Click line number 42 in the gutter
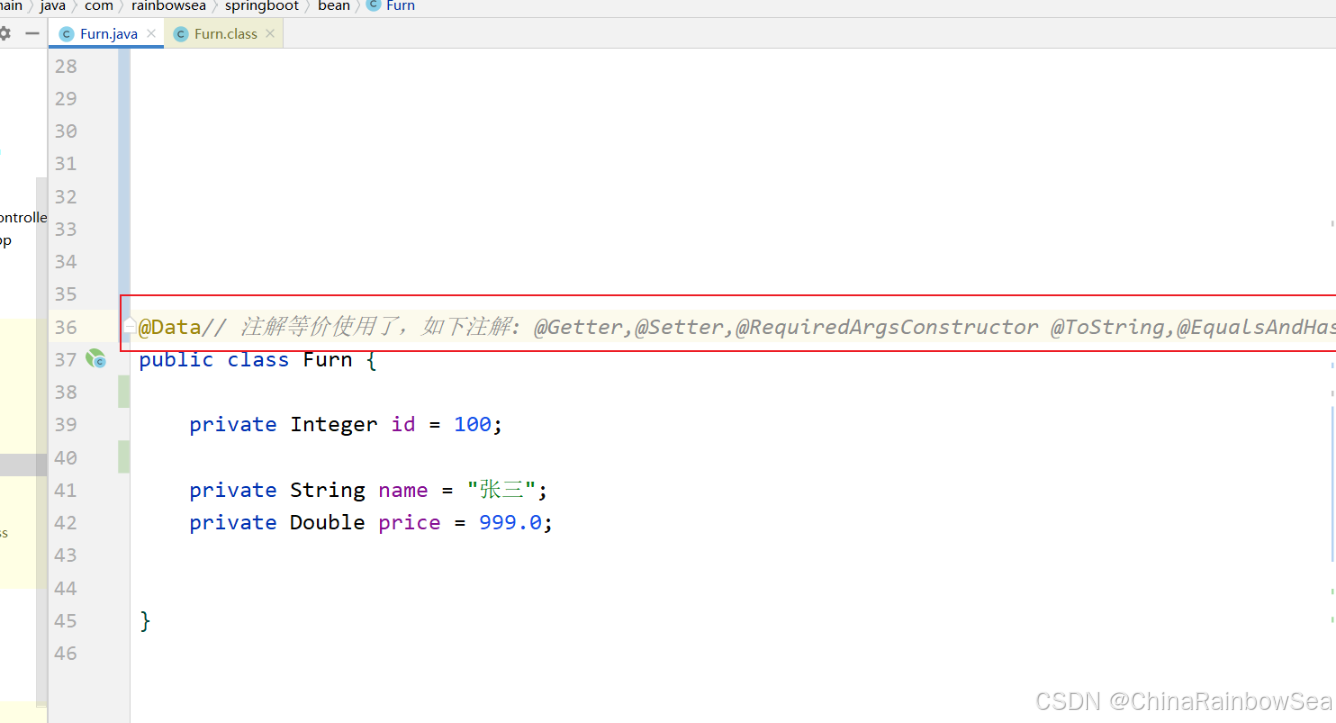The width and height of the screenshot is (1336, 723). tap(66, 523)
